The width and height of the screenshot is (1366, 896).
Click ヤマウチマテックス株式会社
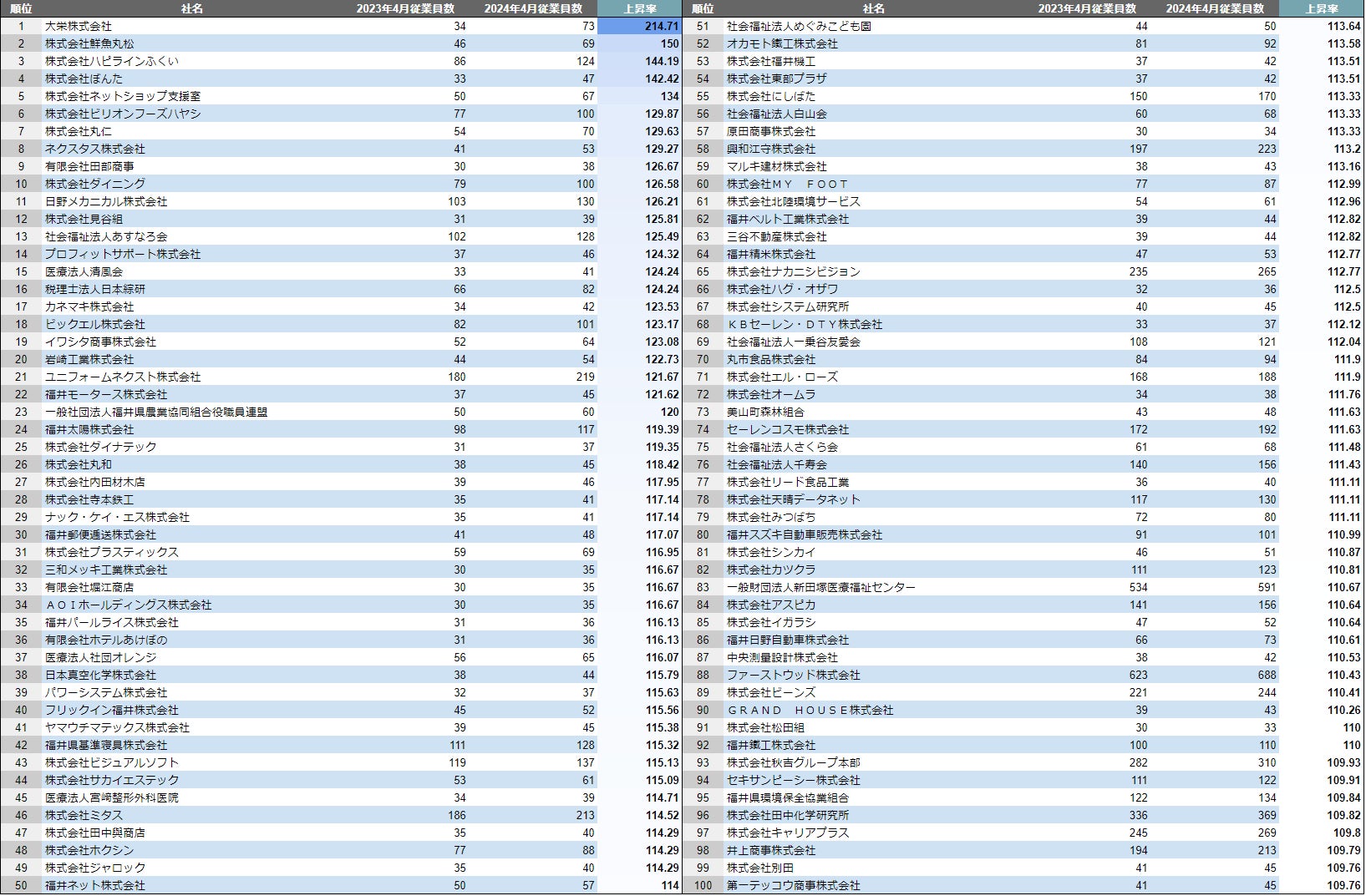point(117,727)
